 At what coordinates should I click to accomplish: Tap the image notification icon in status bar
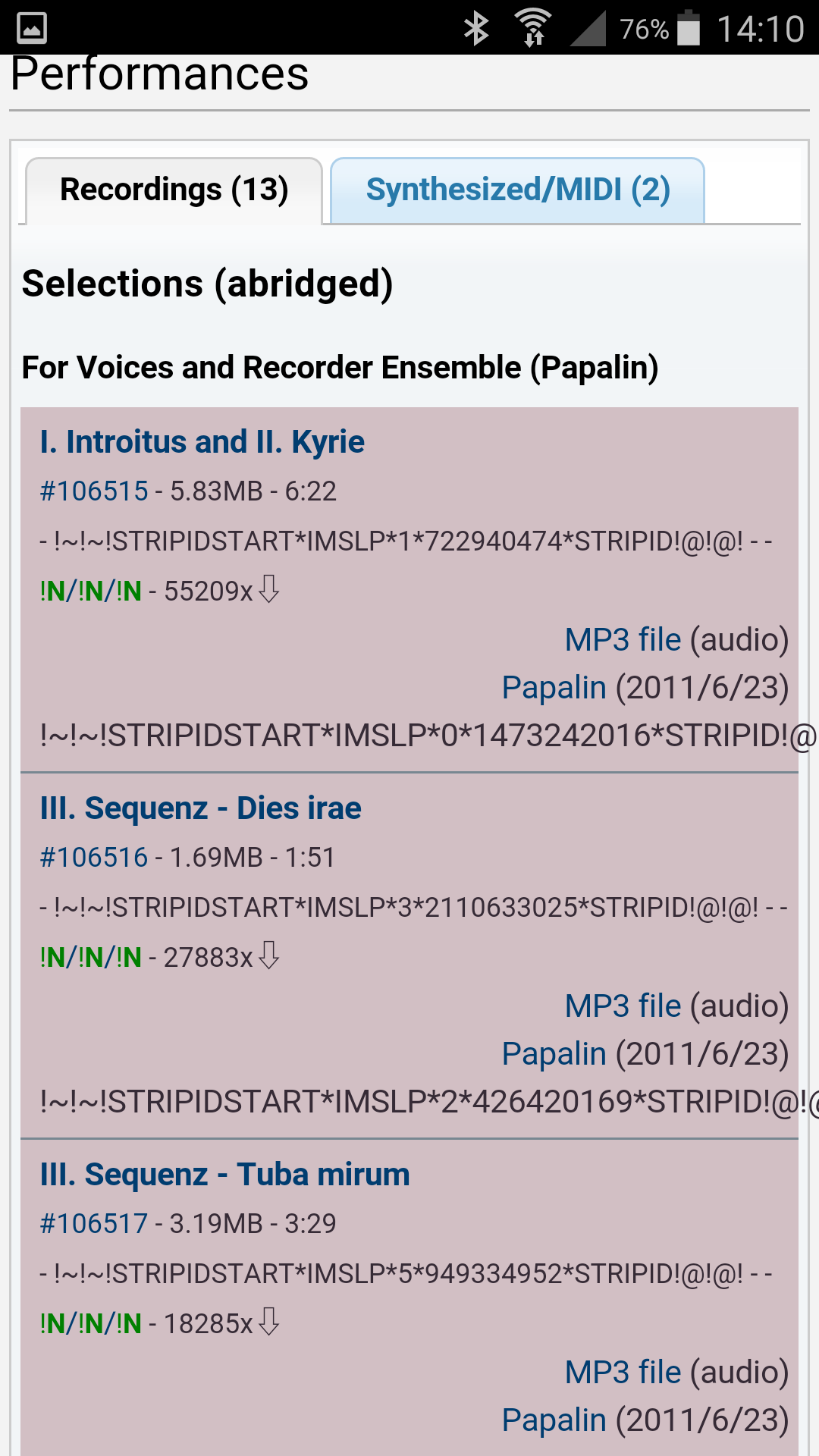point(32,28)
